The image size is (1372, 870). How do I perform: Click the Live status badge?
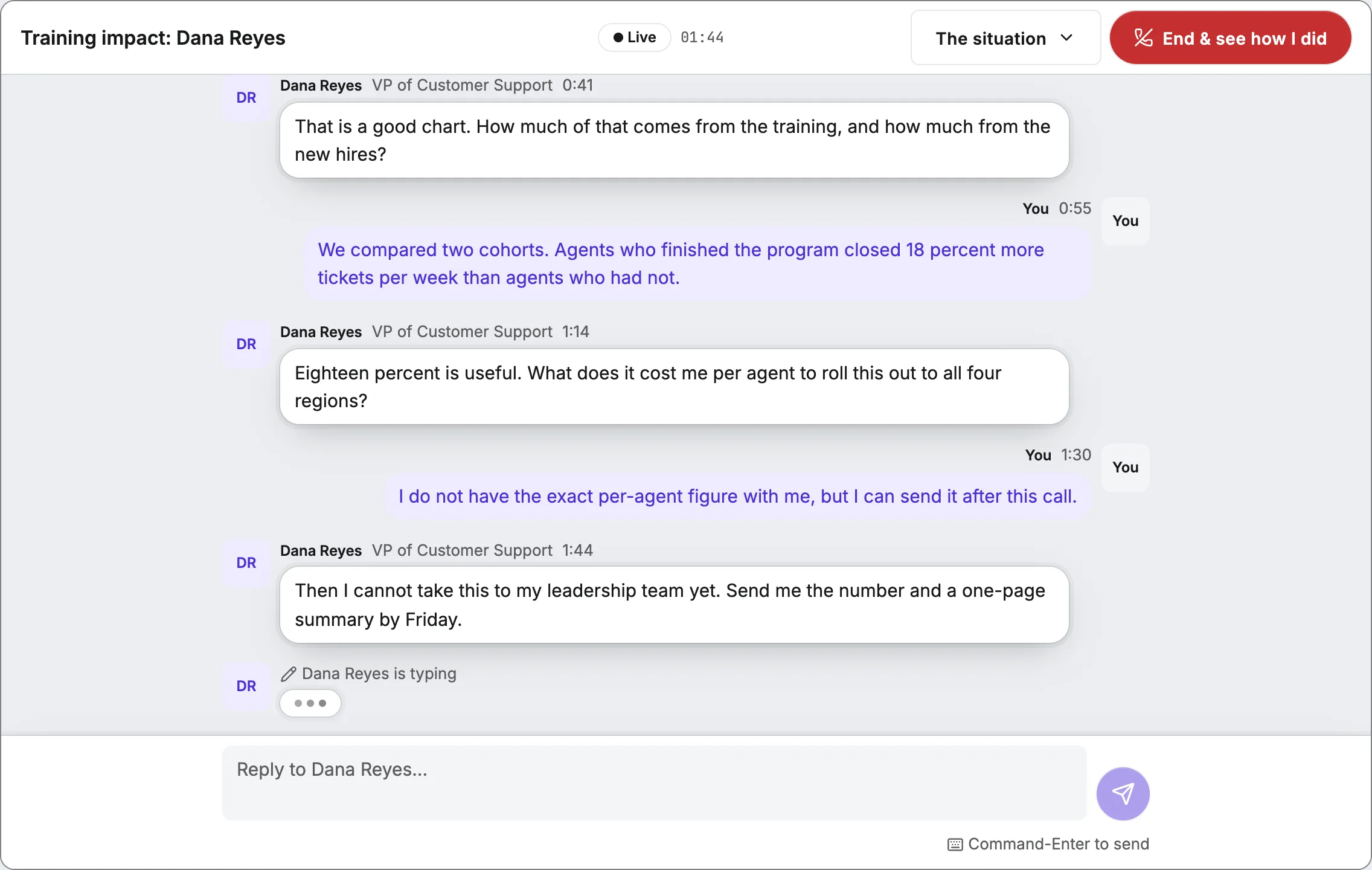635,37
